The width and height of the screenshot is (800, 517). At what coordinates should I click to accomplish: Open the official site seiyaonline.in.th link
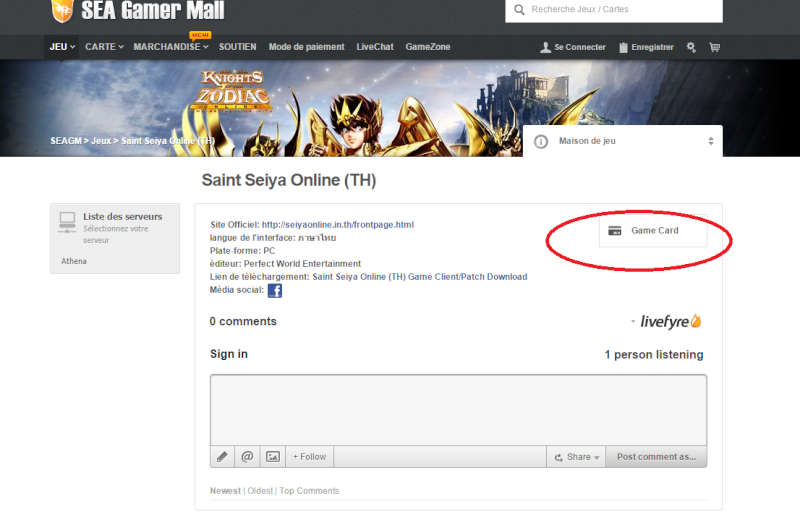(x=338, y=225)
